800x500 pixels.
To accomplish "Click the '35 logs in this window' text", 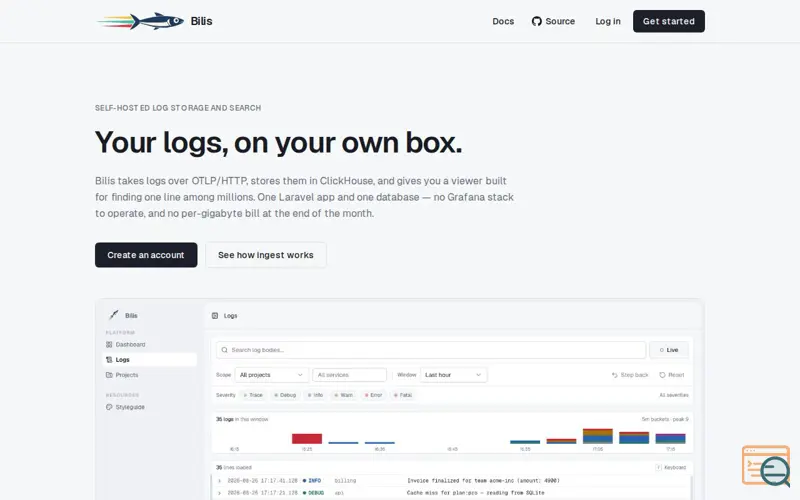I will [x=242, y=419].
